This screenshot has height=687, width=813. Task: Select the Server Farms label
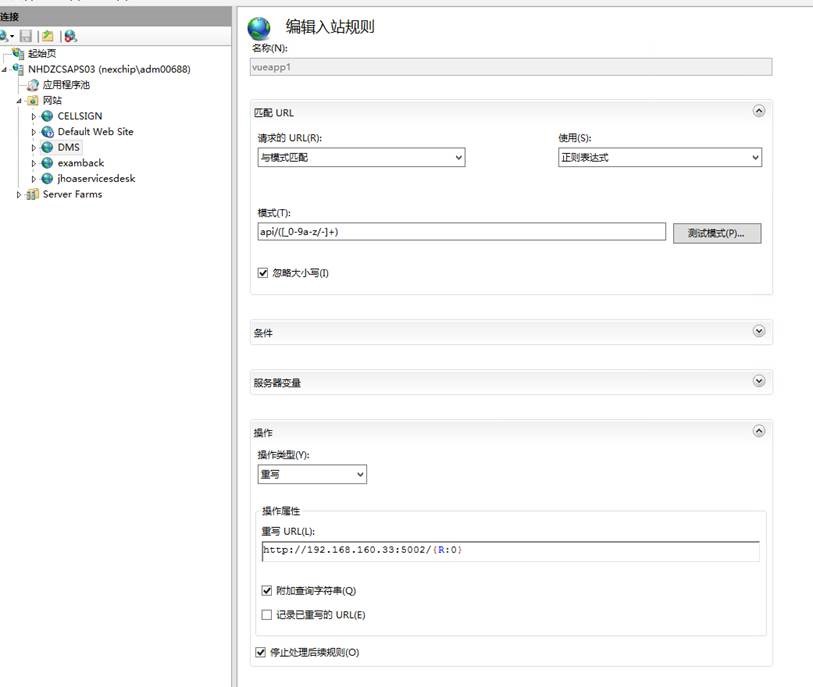pyautogui.click(x=73, y=194)
